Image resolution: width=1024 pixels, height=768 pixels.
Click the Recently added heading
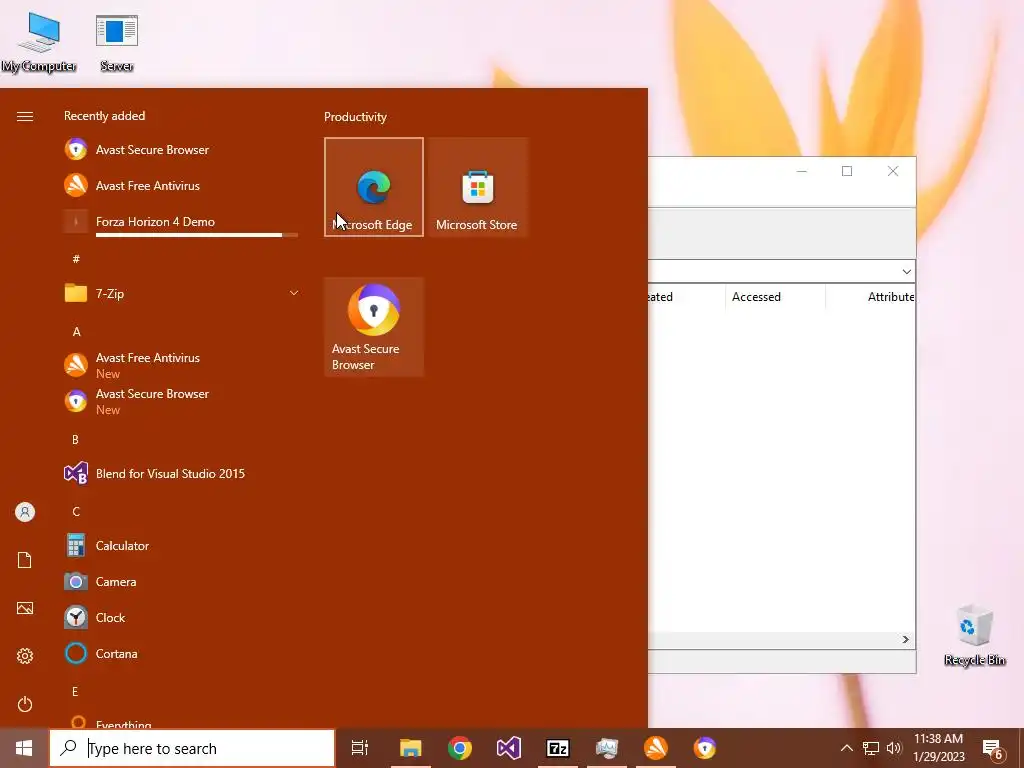click(104, 116)
